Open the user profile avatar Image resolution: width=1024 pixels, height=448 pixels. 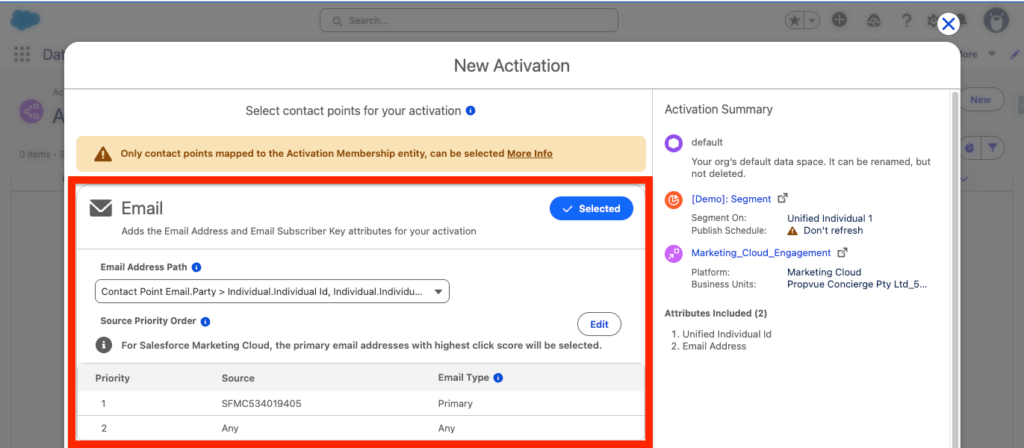(x=996, y=20)
